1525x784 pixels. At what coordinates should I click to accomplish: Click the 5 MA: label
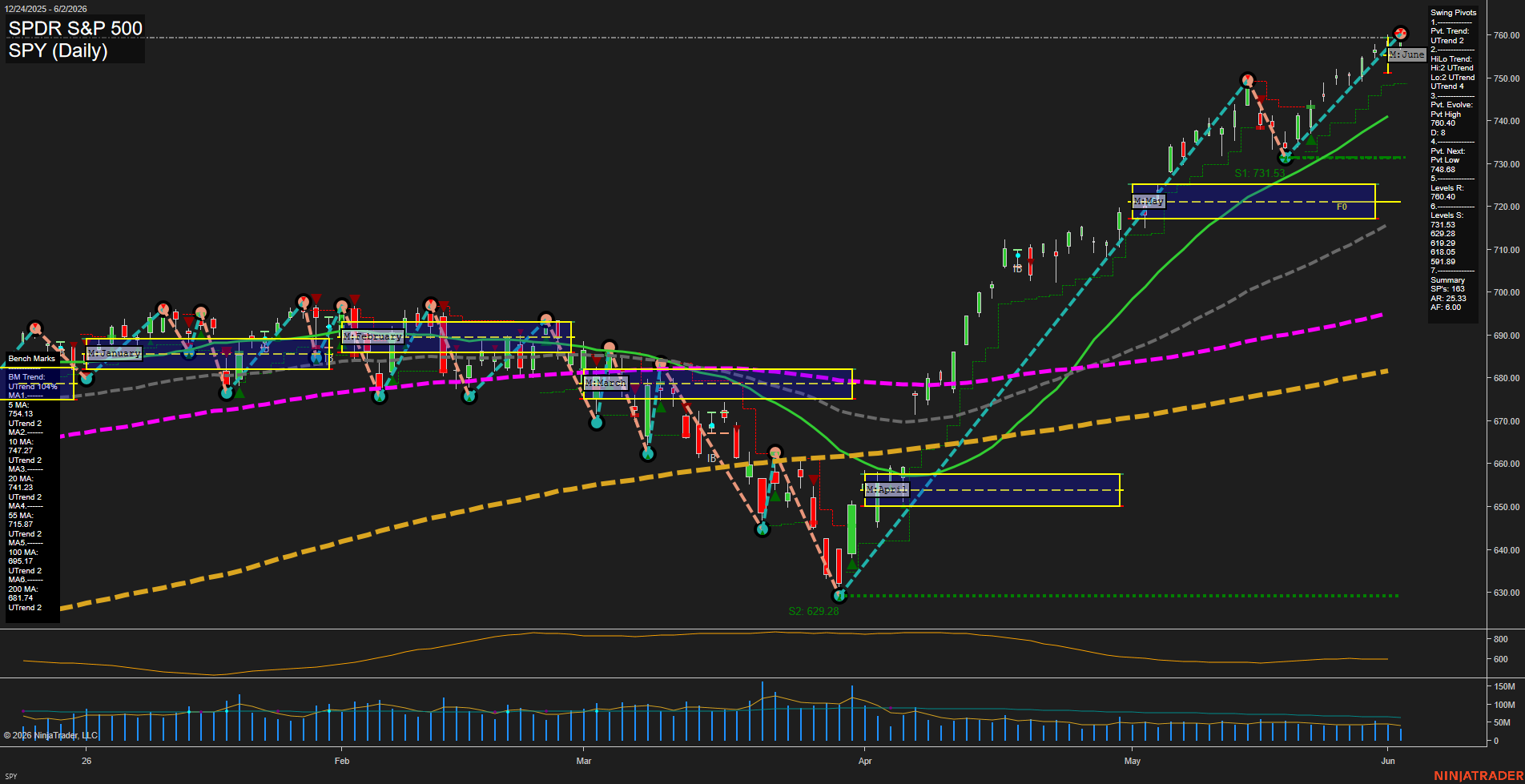18,405
